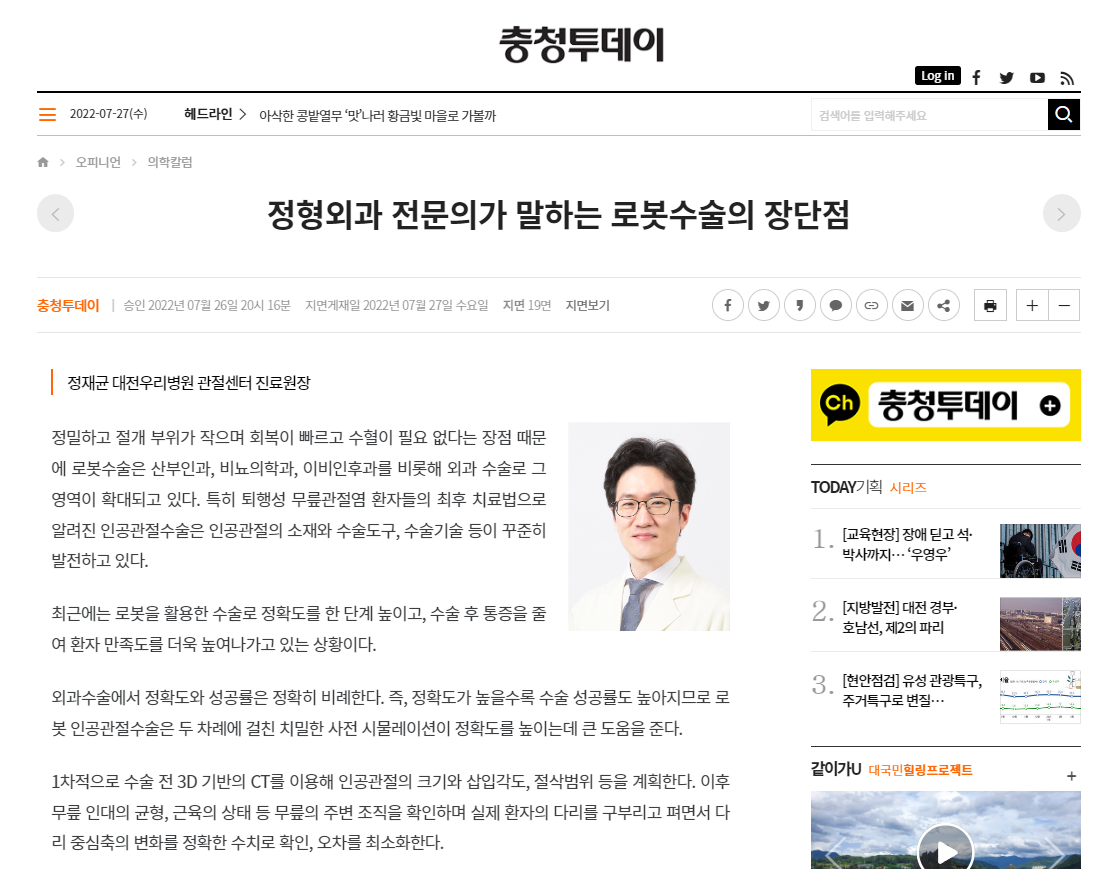Email the article with envelope icon
The height and width of the screenshot is (869, 1110).
pyautogui.click(x=908, y=306)
